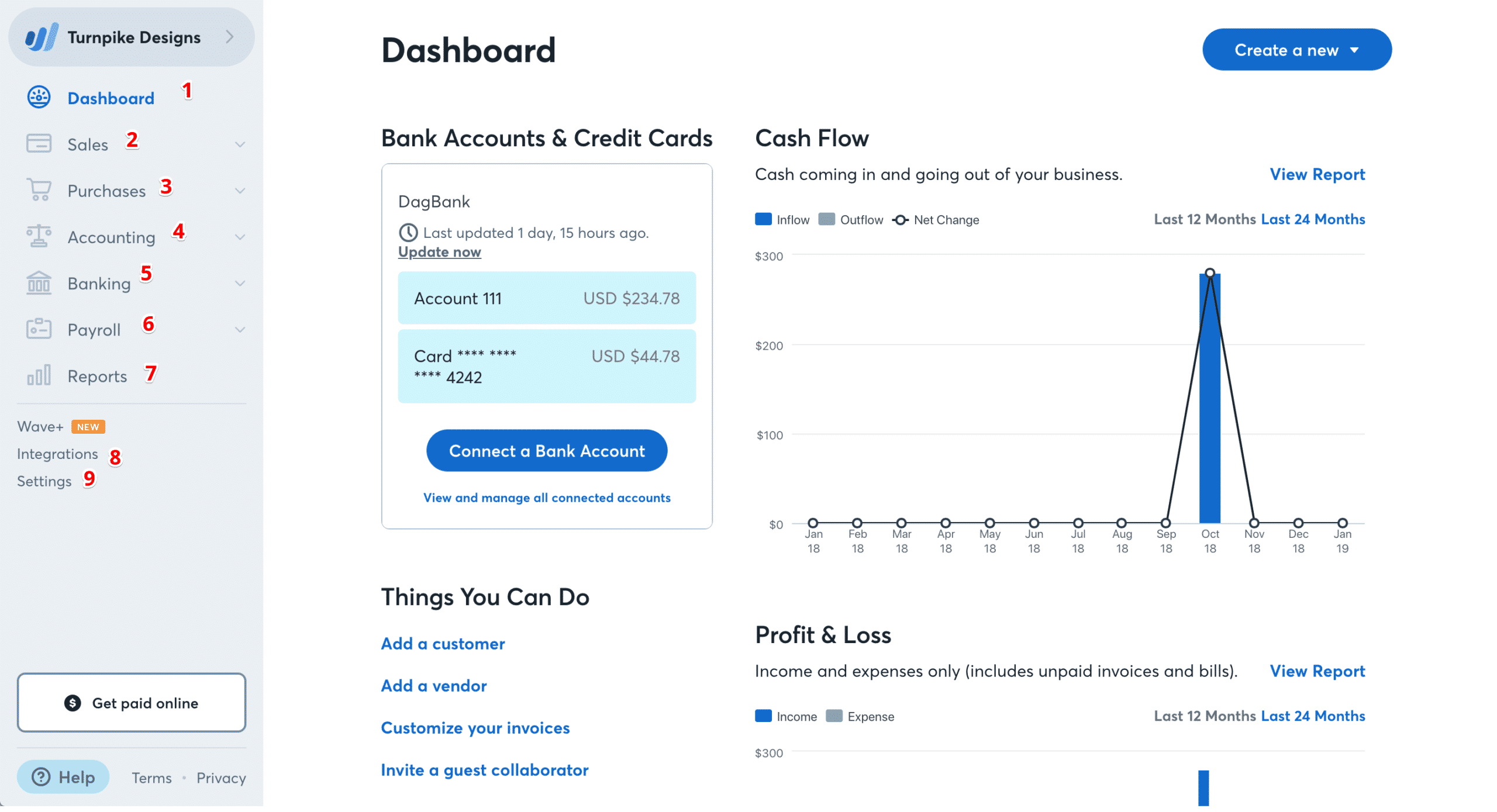Expand the Accounting dropdown menu
This screenshot has width=1497, height=812.
pos(111,237)
